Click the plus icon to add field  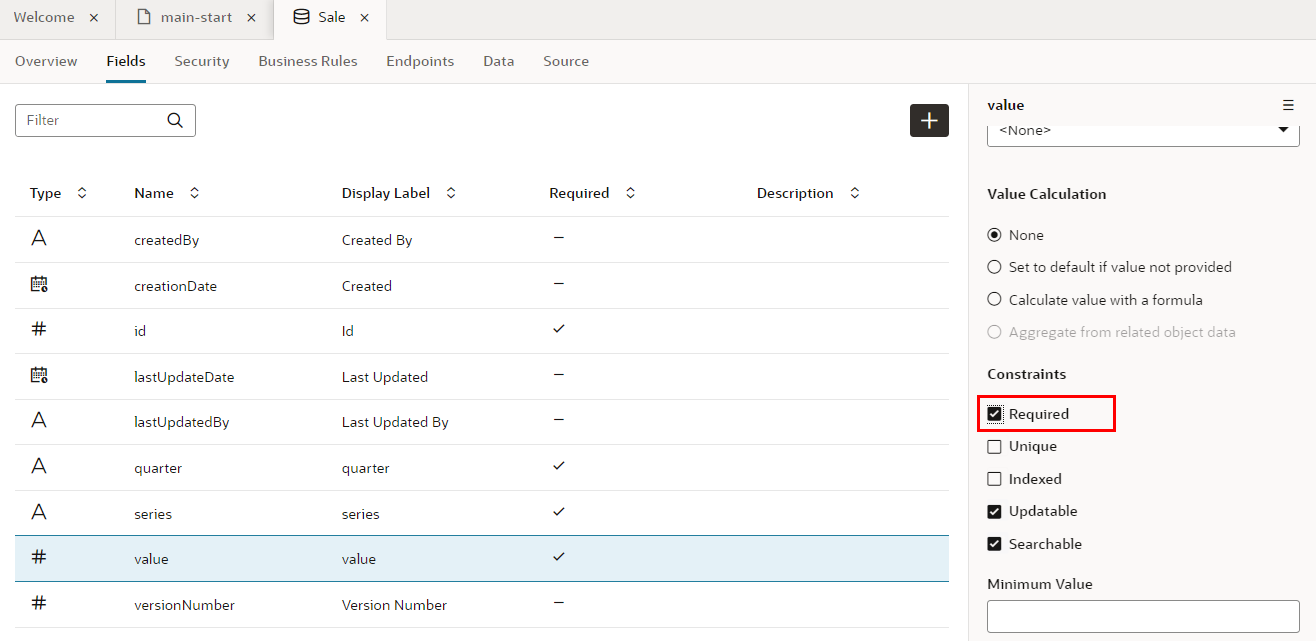point(929,120)
